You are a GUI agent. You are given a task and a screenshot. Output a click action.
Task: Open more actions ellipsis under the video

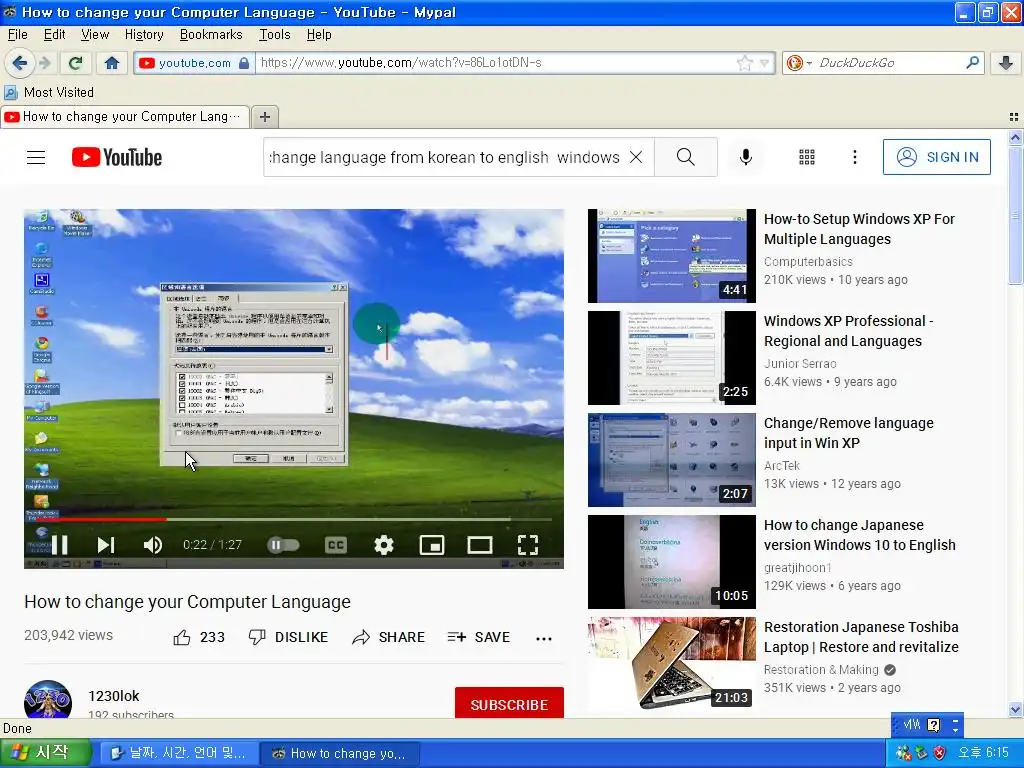click(x=544, y=639)
